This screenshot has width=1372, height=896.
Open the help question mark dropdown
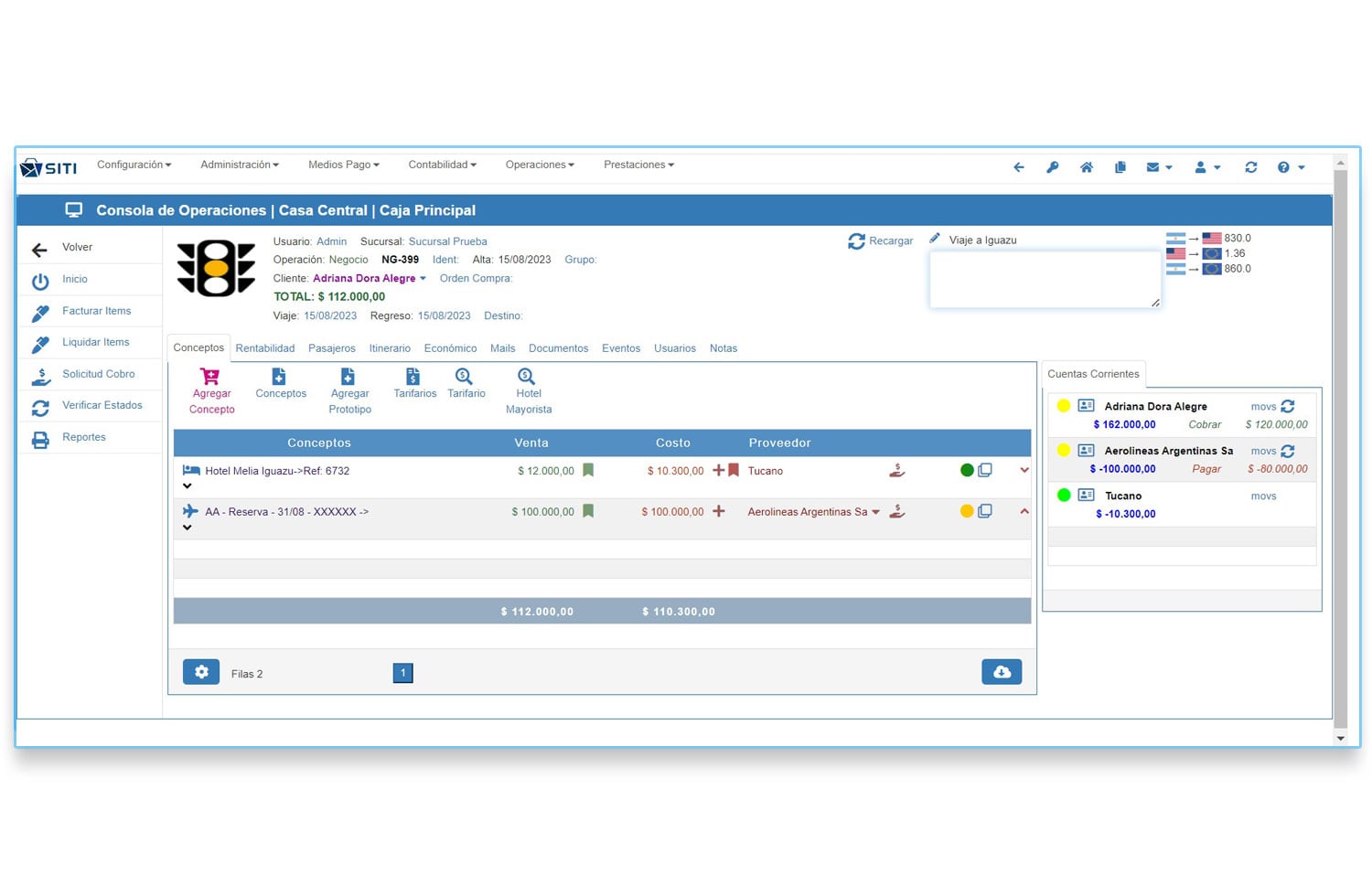click(x=1291, y=167)
